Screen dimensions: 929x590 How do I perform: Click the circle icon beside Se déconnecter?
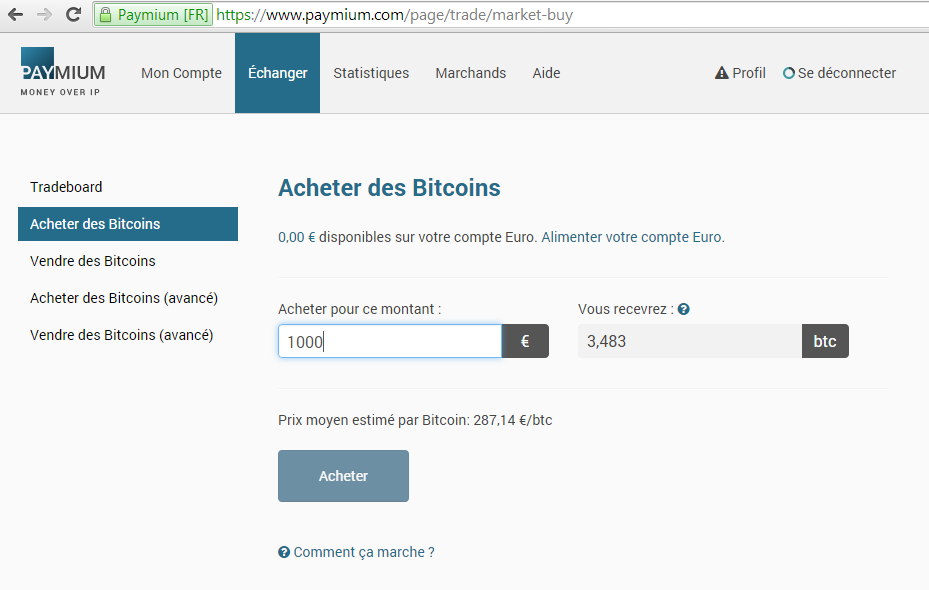point(789,73)
